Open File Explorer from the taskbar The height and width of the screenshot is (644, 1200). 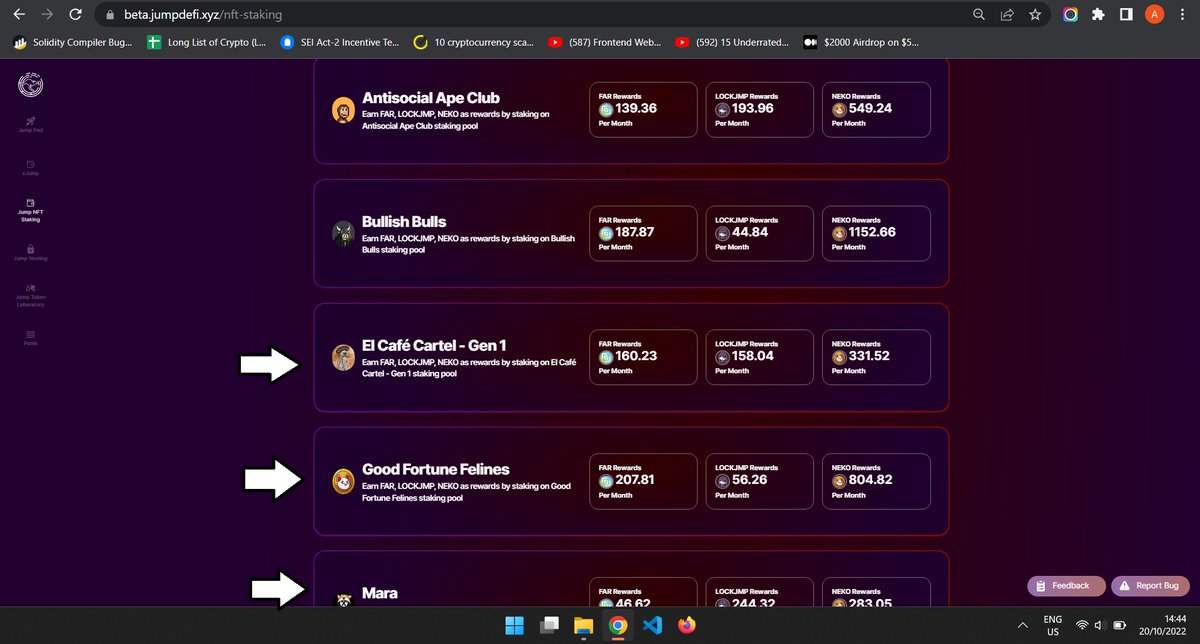click(584, 625)
